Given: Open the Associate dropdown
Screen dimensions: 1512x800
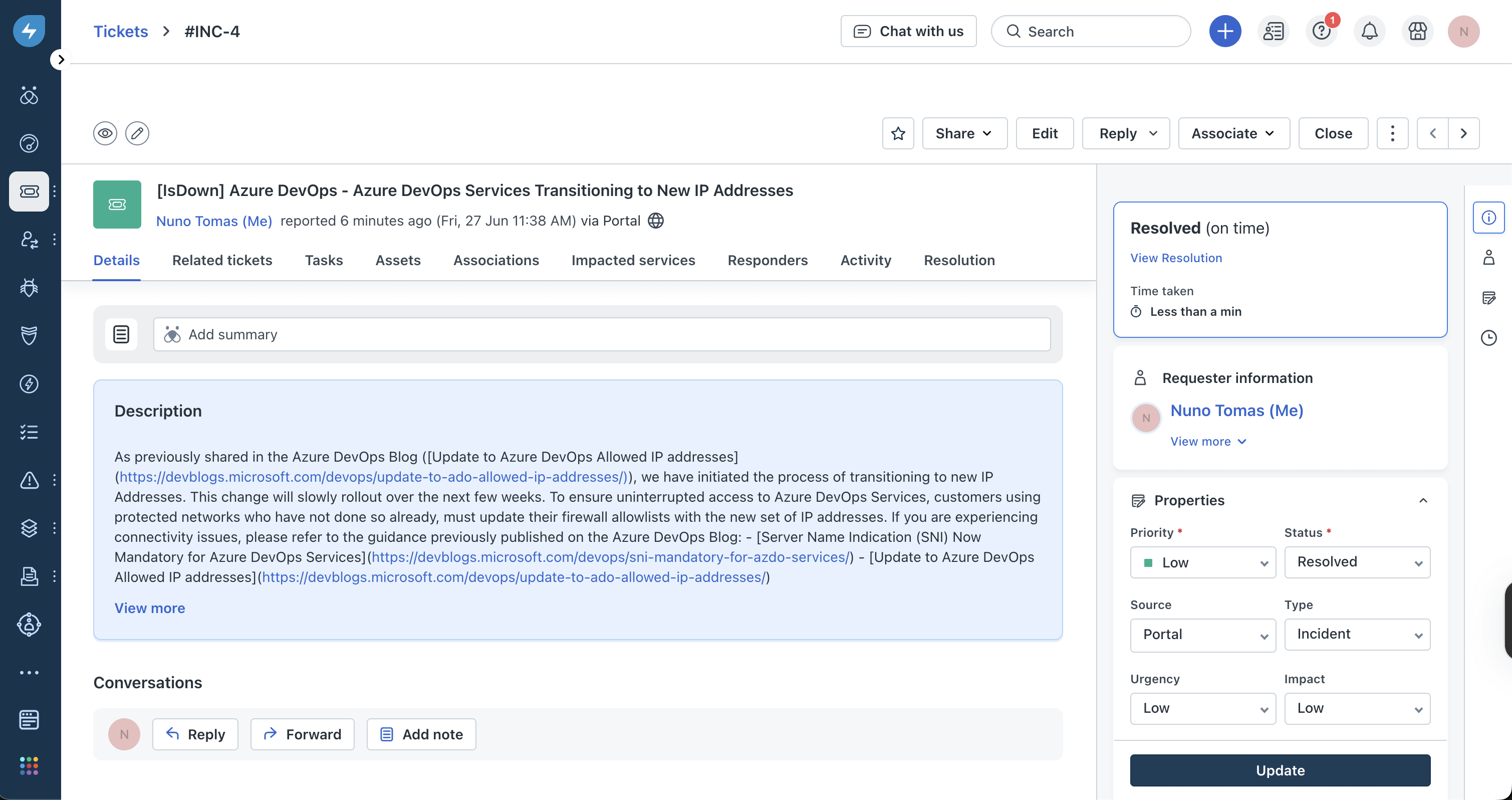Looking at the screenshot, I should click(1234, 133).
